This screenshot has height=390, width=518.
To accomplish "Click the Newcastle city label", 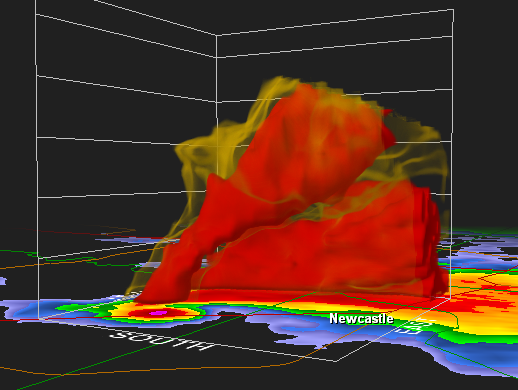I will pyautogui.click(x=361, y=318).
